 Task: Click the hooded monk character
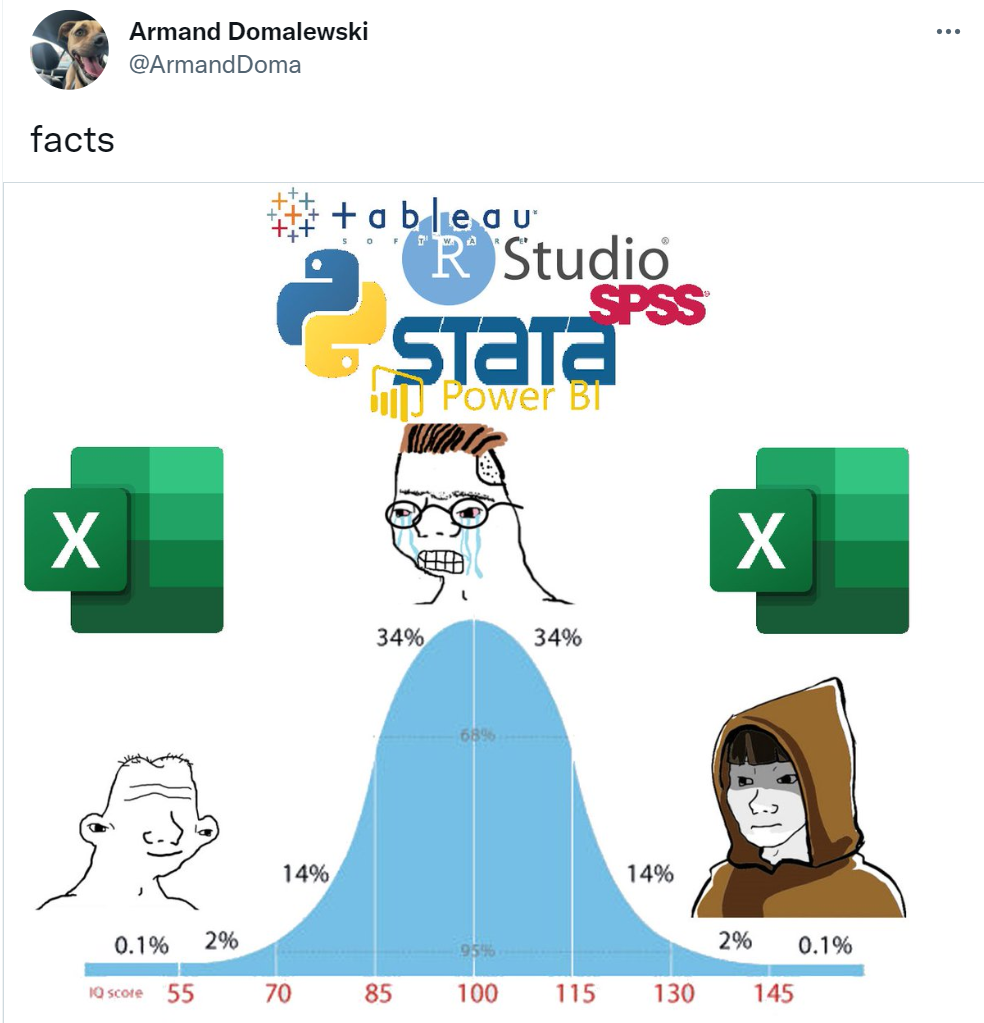[x=799, y=799]
